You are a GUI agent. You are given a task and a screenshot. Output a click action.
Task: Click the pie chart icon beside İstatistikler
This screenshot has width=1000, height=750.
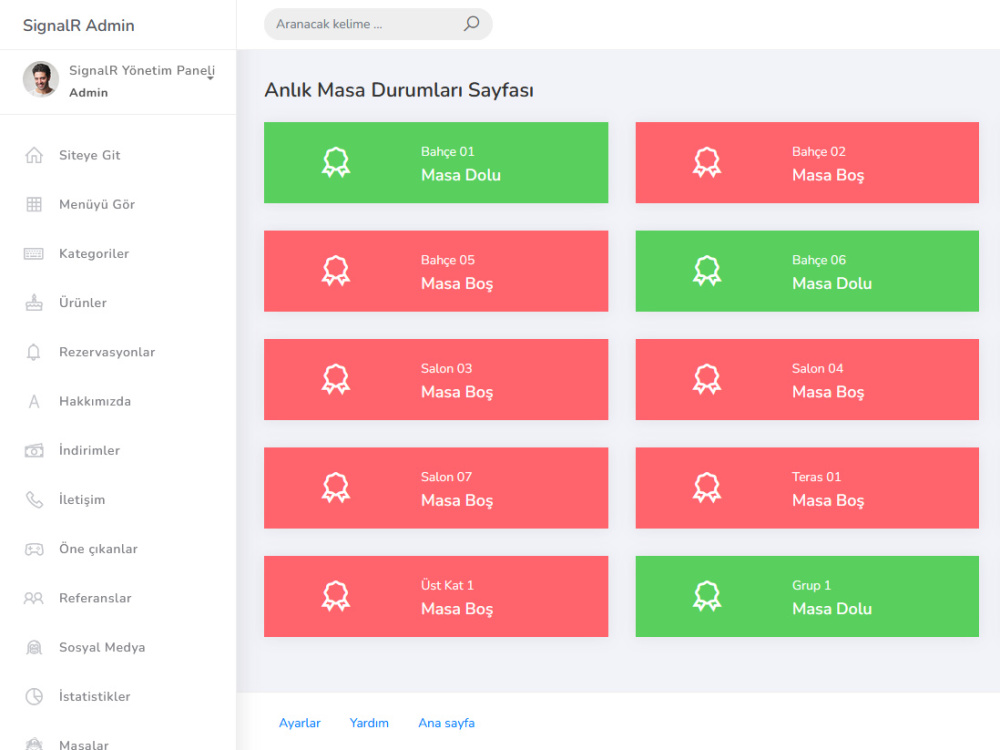click(x=34, y=696)
